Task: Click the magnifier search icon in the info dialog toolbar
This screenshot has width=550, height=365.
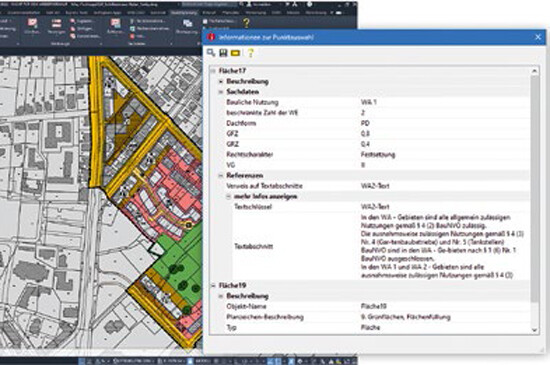Action: click(211, 53)
